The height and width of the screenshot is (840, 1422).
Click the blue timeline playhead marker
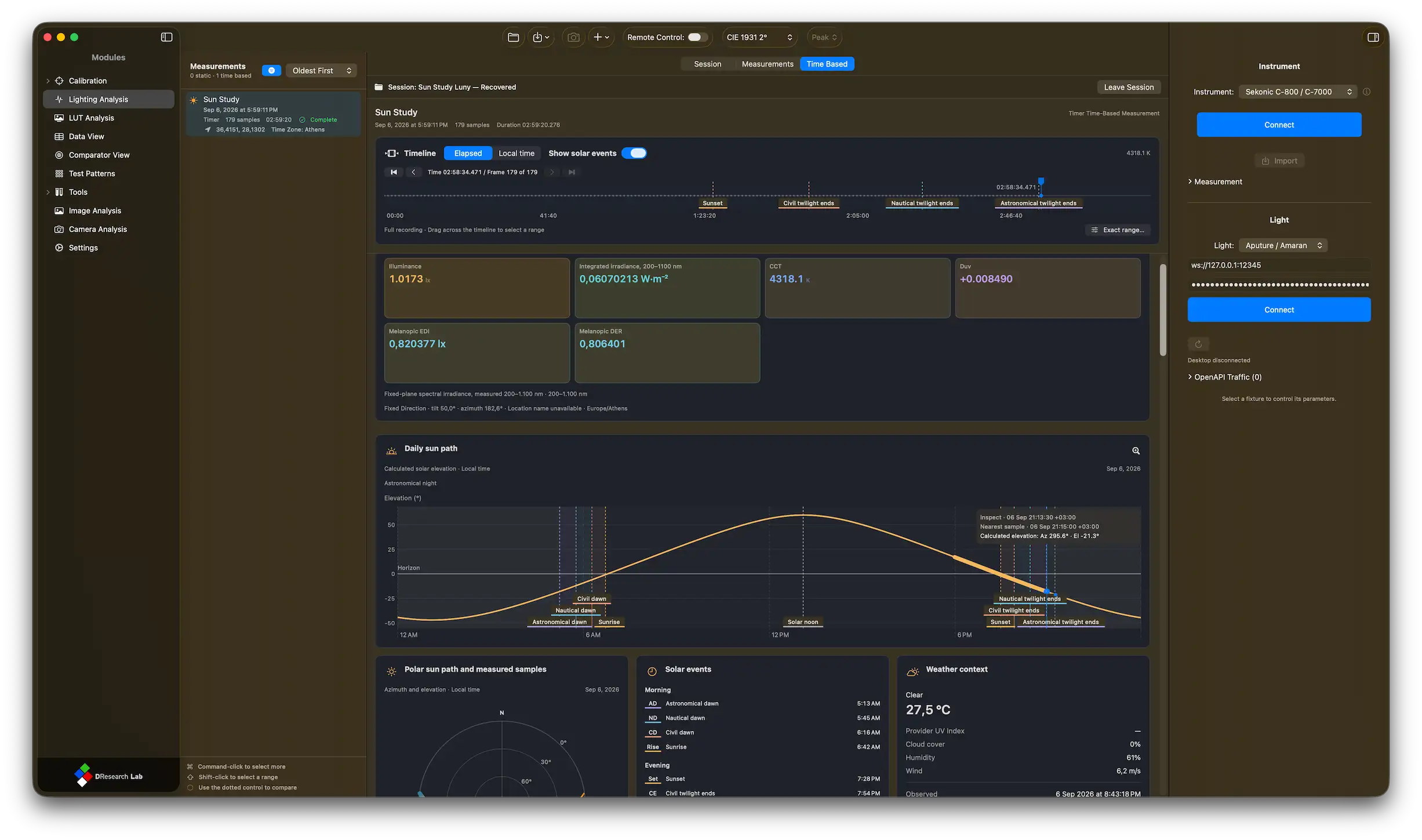tap(1041, 182)
